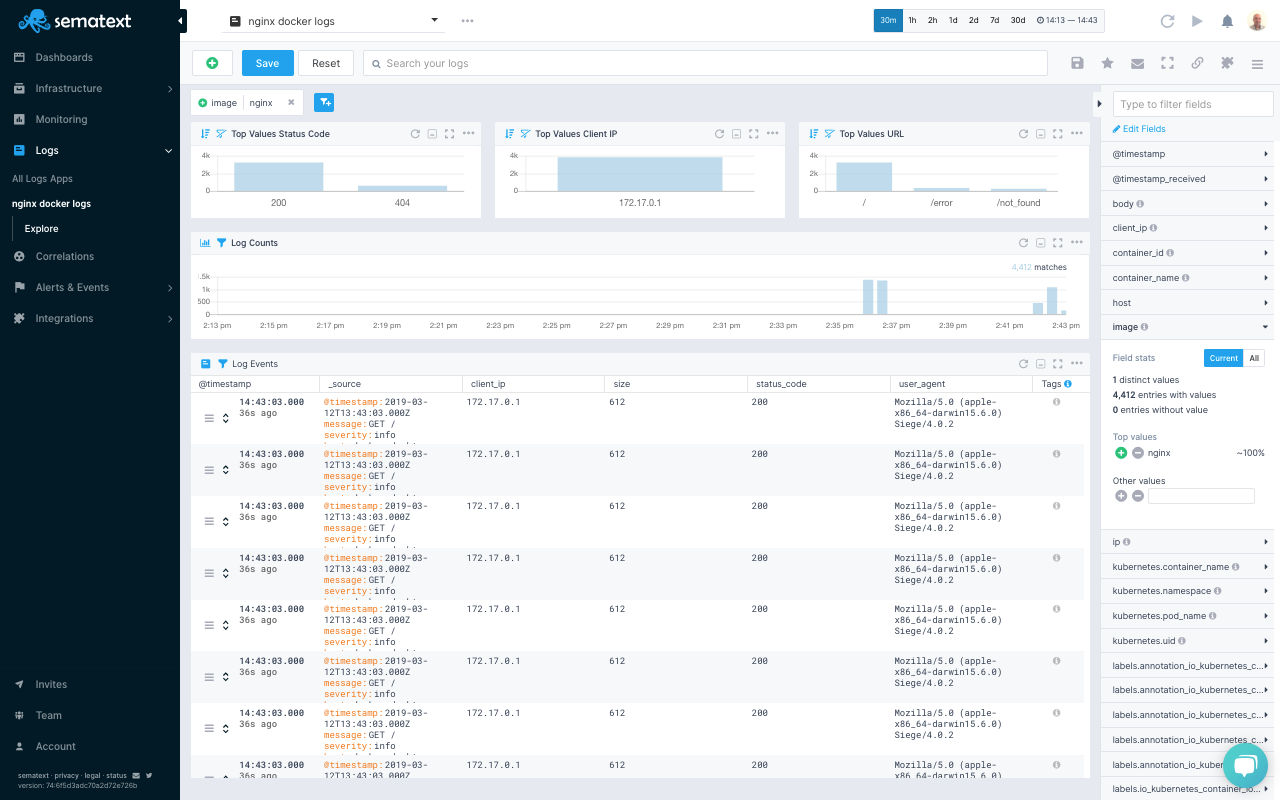Switch field stats to Current
Image resolution: width=1280 pixels, height=800 pixels.
pos(1223,358)
